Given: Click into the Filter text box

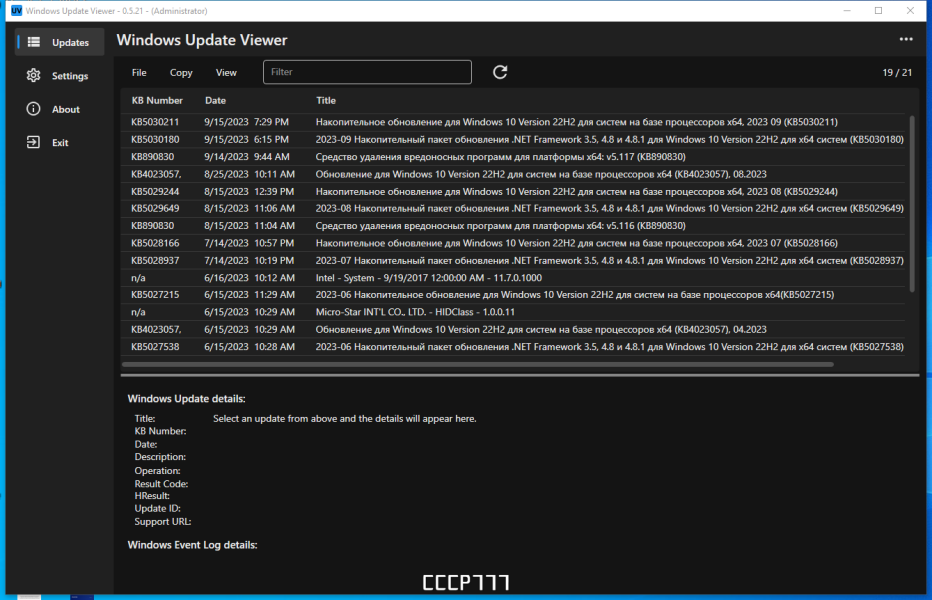Looking at the screenshot, I should point(367,72).
